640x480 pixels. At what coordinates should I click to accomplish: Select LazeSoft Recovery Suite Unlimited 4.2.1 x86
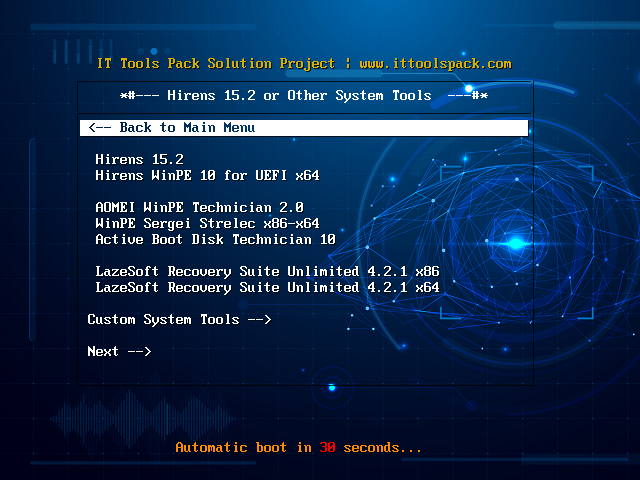267,271
